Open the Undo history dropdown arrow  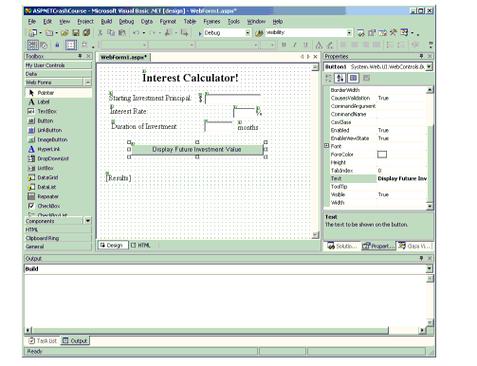(x=144, y=33)
